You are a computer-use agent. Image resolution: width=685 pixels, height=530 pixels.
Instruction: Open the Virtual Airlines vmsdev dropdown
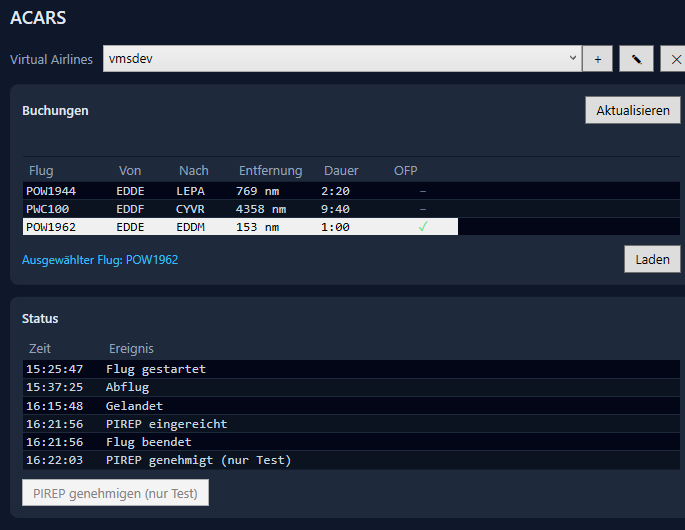point(342,59)
